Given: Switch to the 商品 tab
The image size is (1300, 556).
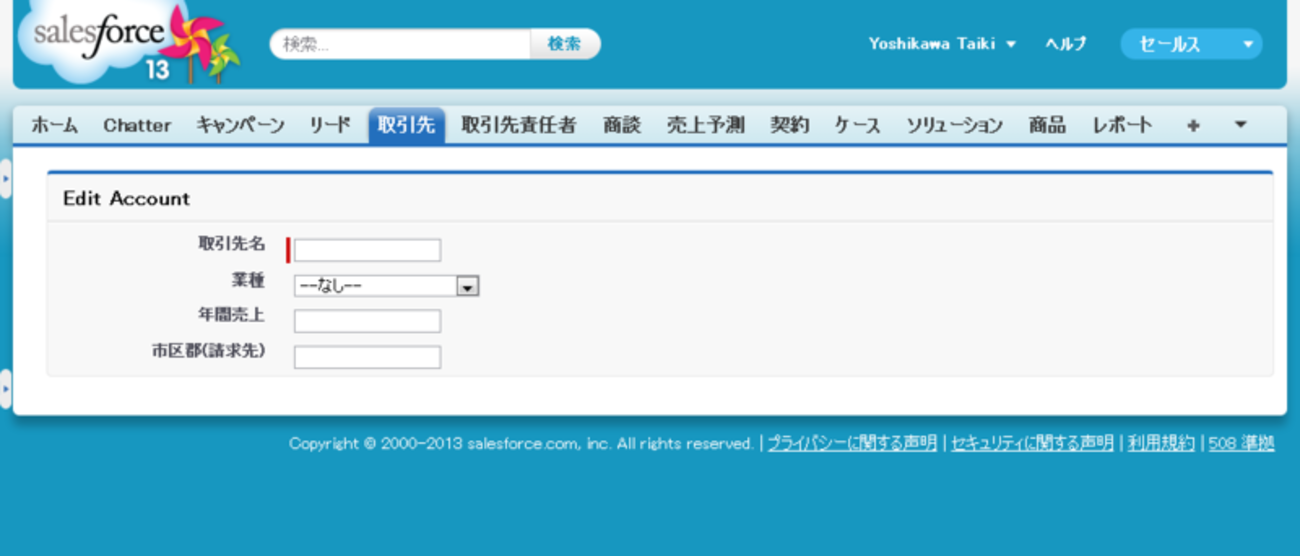Looking at the screenshot, I should (1047, 126).
